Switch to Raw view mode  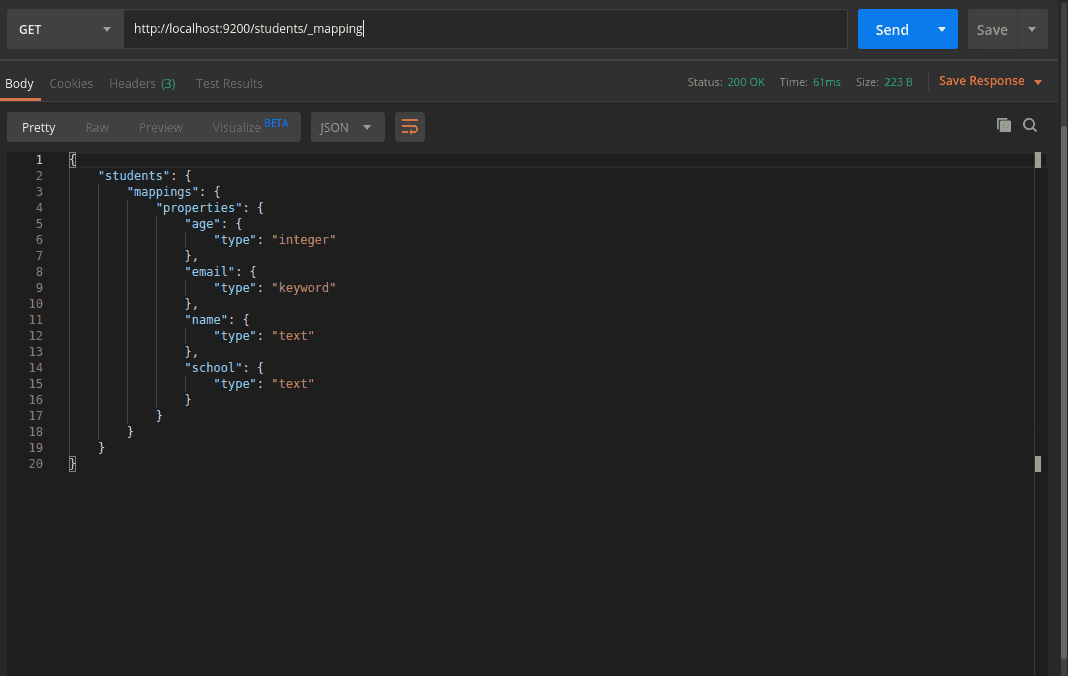[97, 127]
